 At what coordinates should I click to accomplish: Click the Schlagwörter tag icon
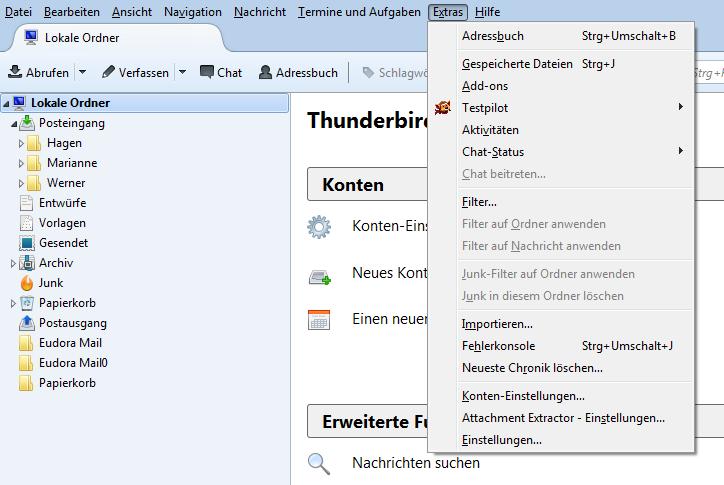tap(368, 73)
